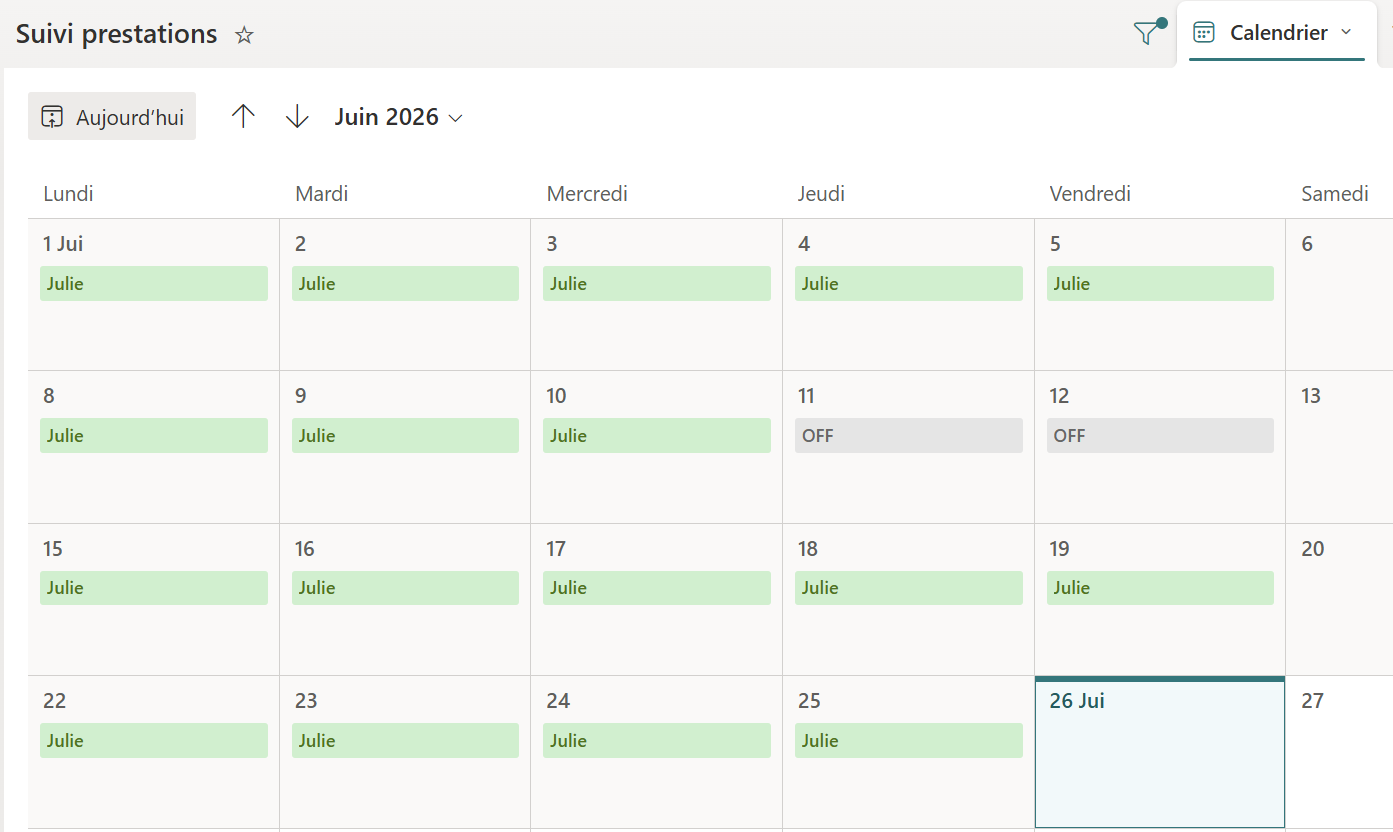Image resolution: width=1393 pixels, height=832 pixels.
Task: Click the Vendredi column header
Action: click(1090, 194)
